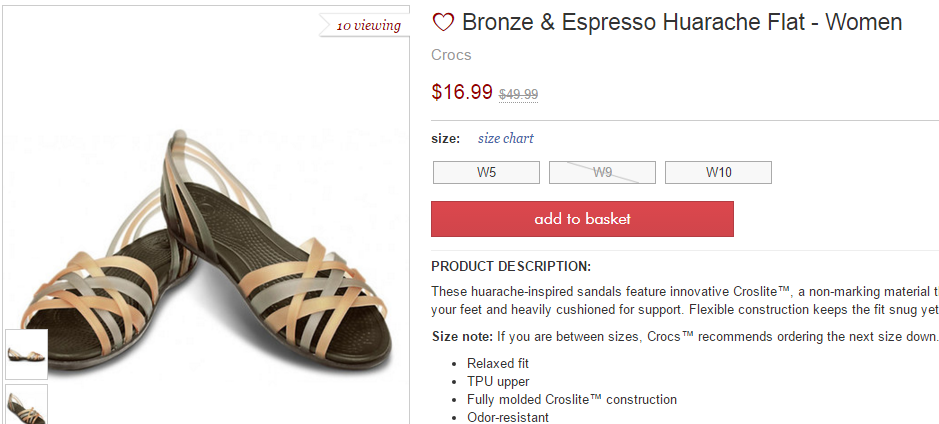Viewport: 939px width, 424px height.
Task: Open the size chart link
Action: pyautogui.click(x=505, y=138)
